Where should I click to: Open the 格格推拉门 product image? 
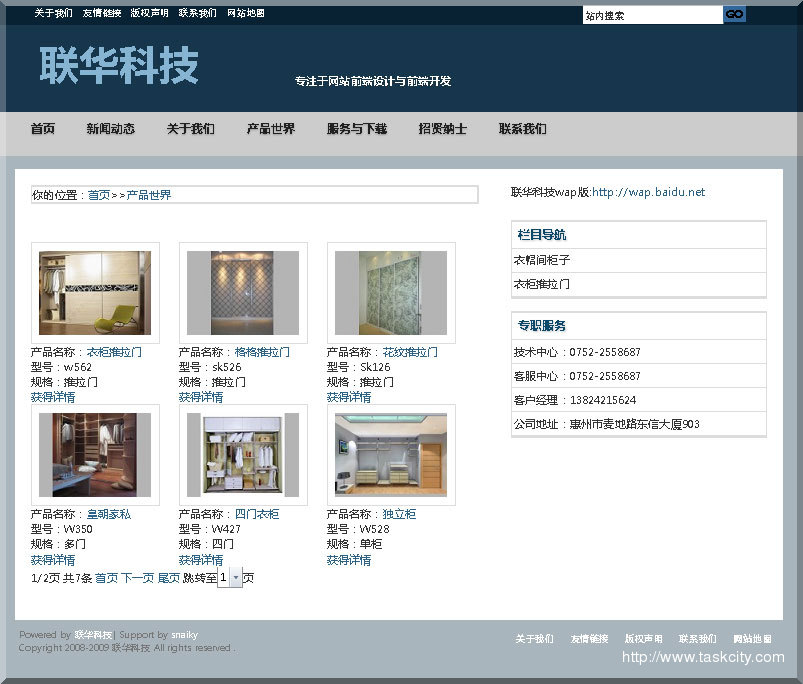(243, 293)
